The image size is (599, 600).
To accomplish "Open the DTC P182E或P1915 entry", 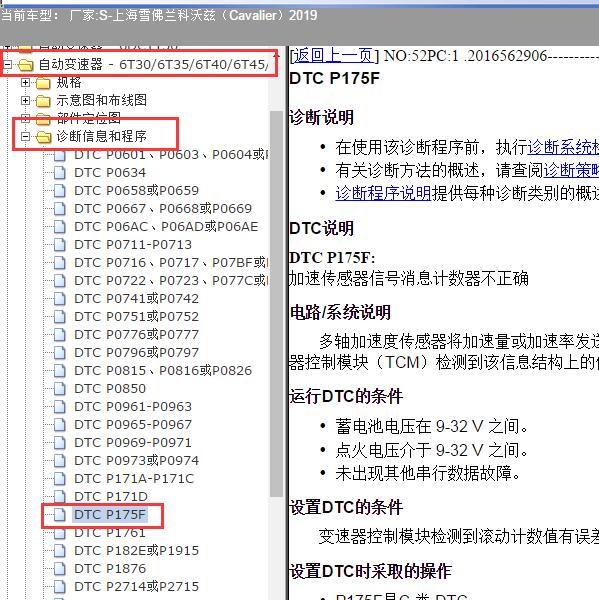I will (x=136, y=551).
